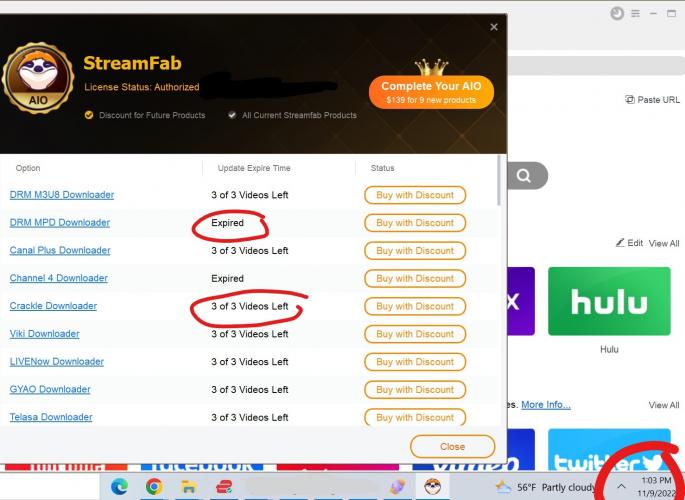This screenshot has height=500, width=685.
Task: Click the red app icon in taskbar
Action: tap(224, 486)
